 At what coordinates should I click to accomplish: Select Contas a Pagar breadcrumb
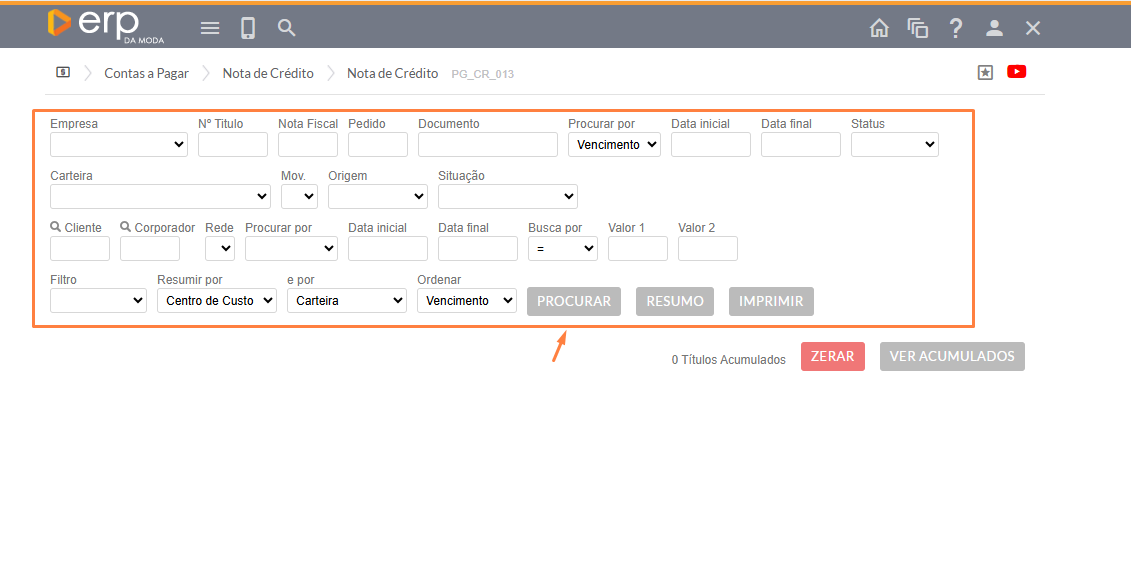click(x=146, y=73)
